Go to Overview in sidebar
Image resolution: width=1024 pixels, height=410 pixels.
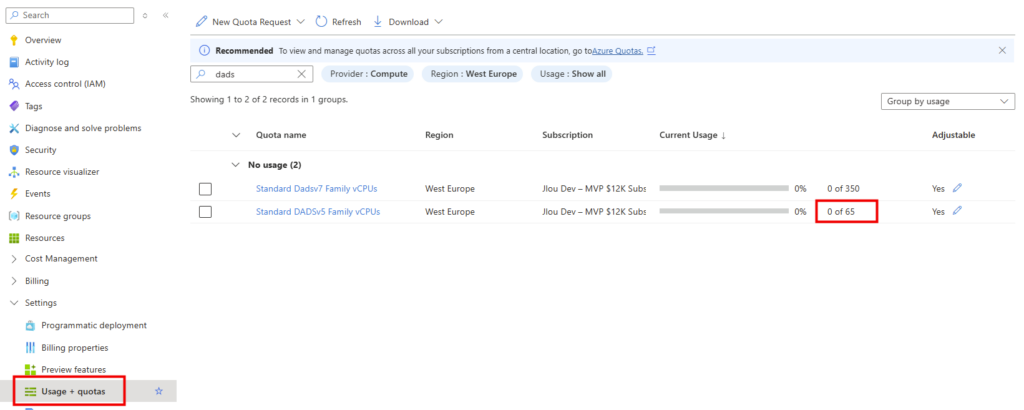click(43, 40)
